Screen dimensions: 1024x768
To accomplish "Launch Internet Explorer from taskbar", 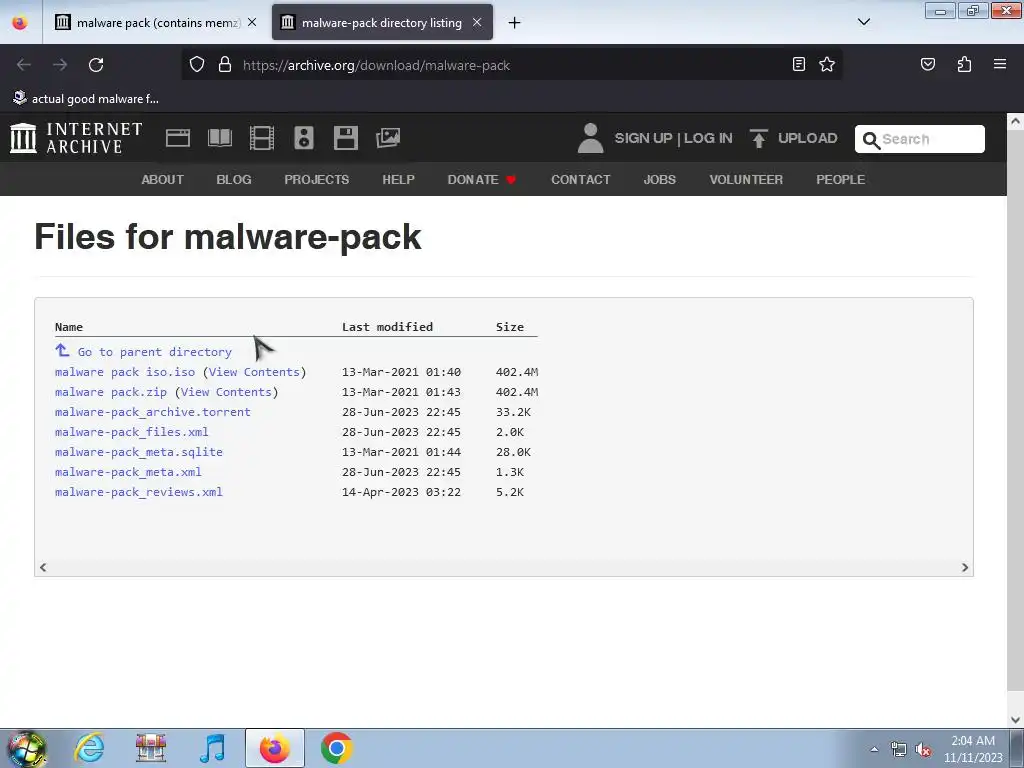I will pos(89,748).
